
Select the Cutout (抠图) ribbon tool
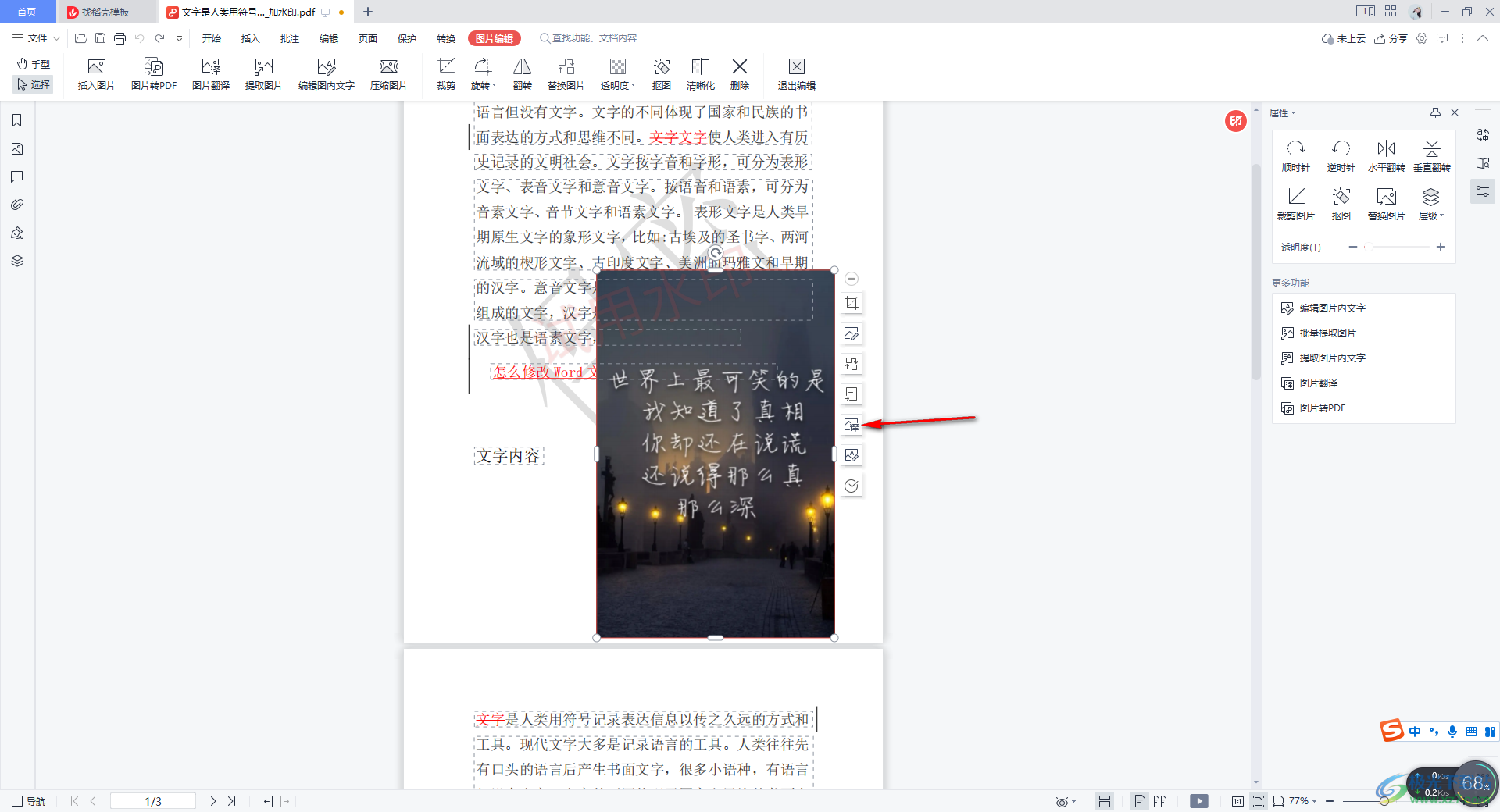(662, 74)
